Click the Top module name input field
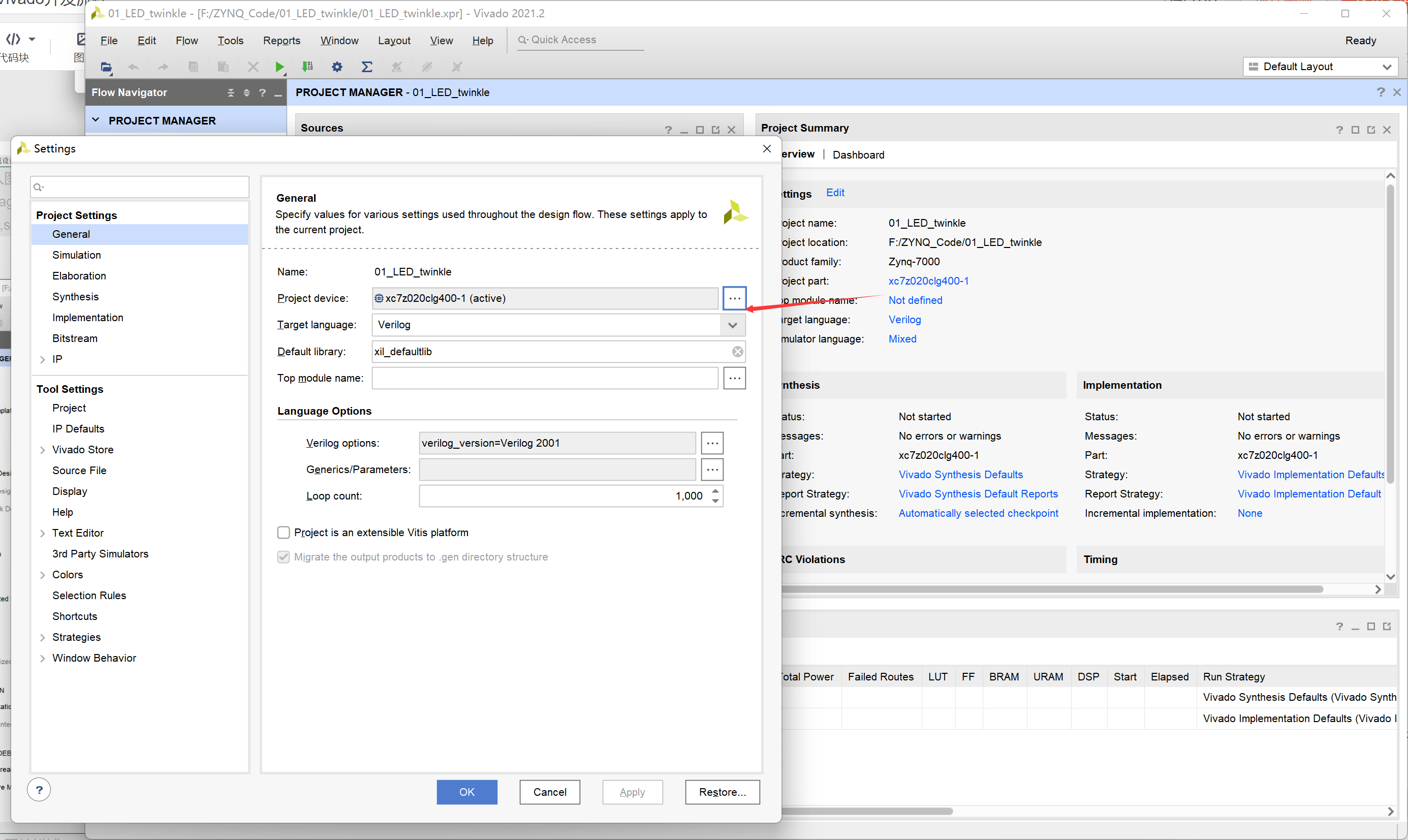 point(545,378)
